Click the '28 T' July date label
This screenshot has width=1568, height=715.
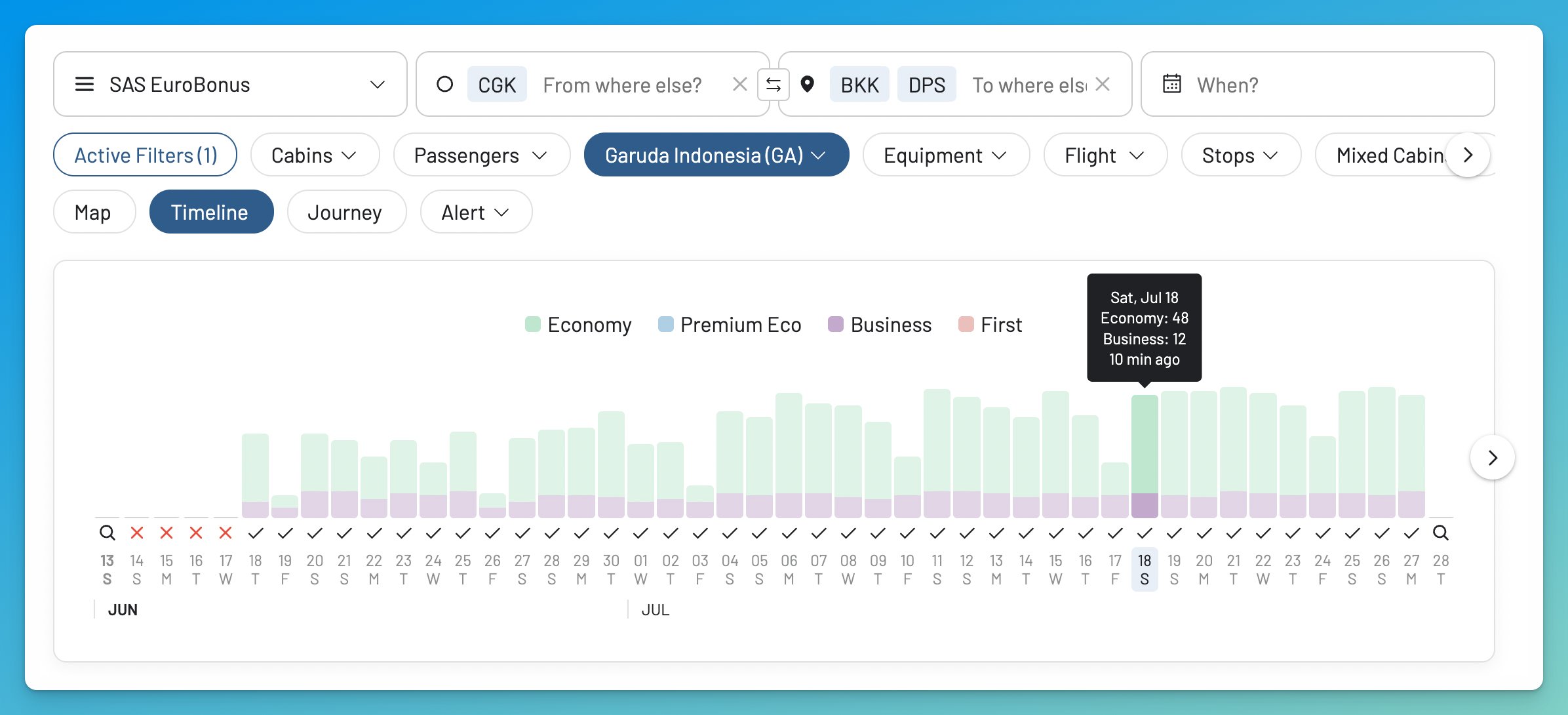[1441, 569]
